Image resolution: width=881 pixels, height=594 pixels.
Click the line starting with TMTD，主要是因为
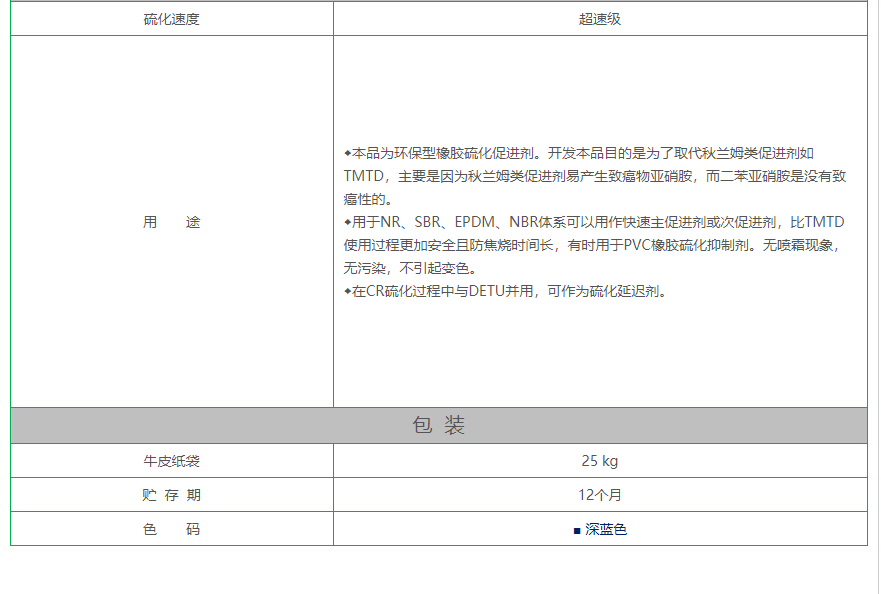point(595,176)
